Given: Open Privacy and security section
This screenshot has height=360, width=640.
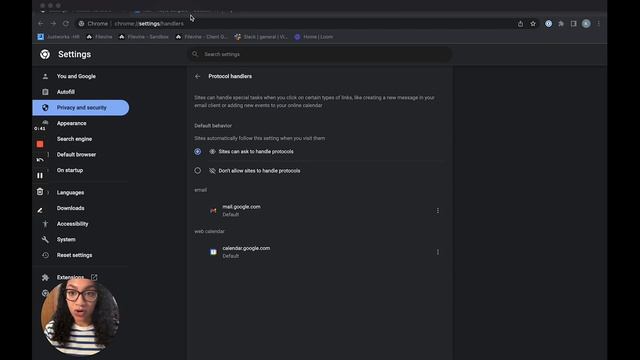Looking at the screenshot, I should click(81, 108).
